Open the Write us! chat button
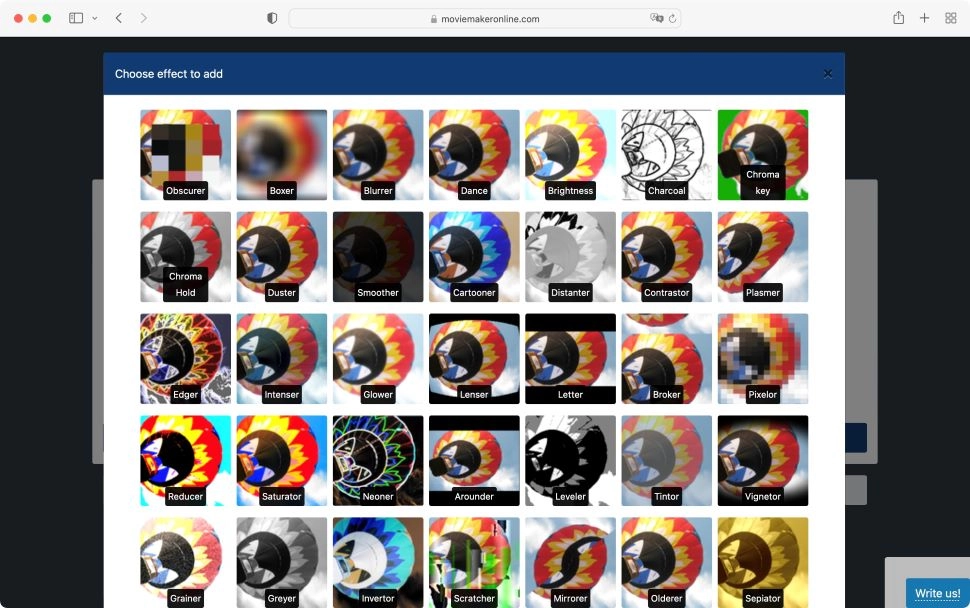The height and width of the screenshot is (608, 970). [937, 593]
